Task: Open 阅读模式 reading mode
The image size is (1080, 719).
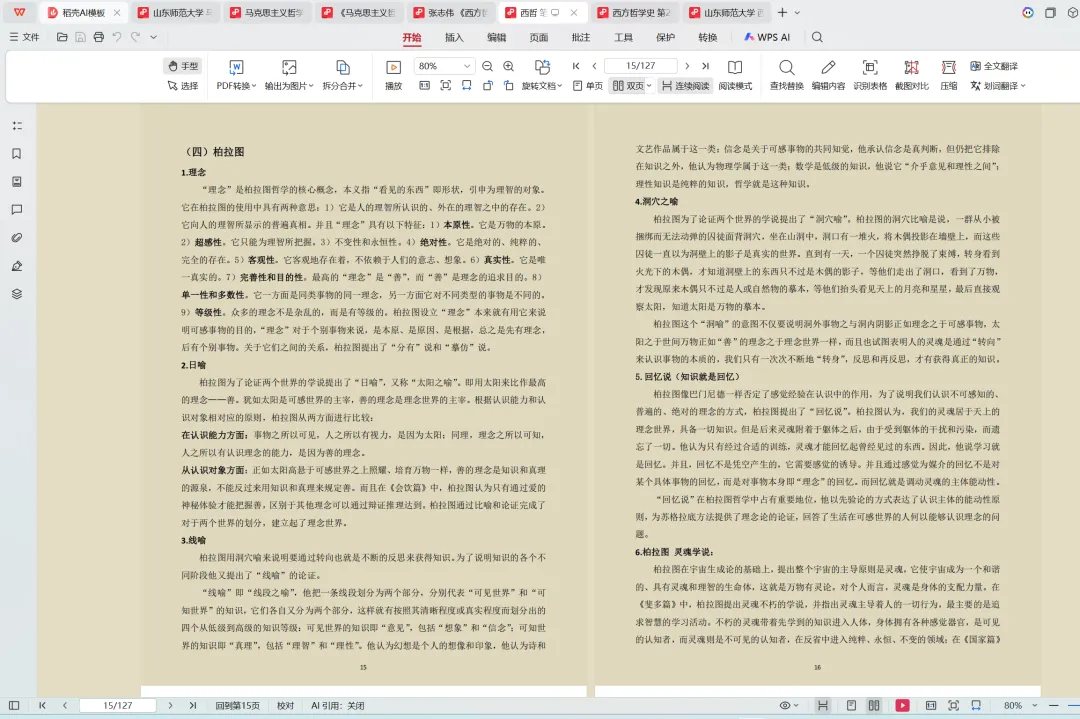Action: [735, 74]
